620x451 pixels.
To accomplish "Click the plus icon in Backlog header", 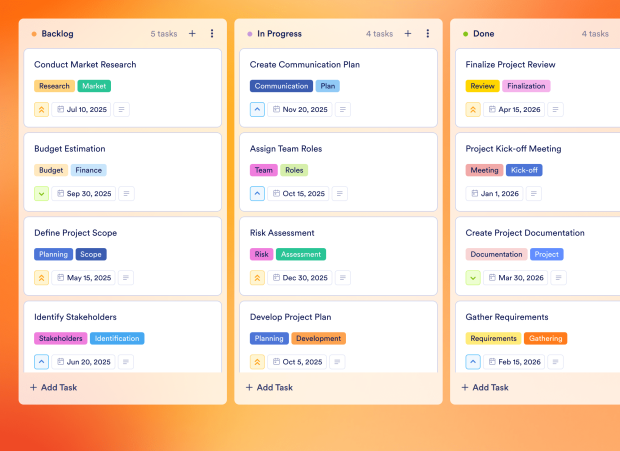I will [x=192, y=34].
